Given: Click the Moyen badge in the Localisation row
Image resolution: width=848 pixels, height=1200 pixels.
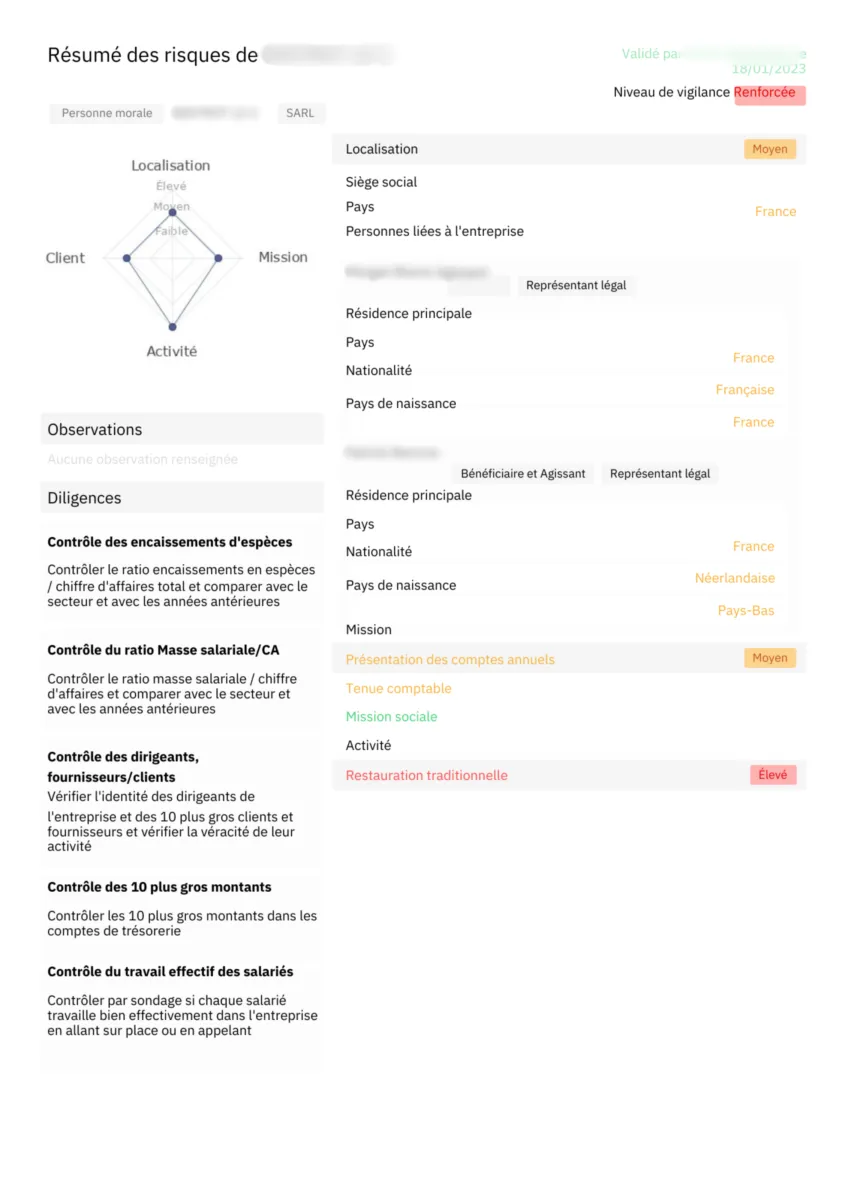Looking at the screenshot, I should click(x=770, y=149).
